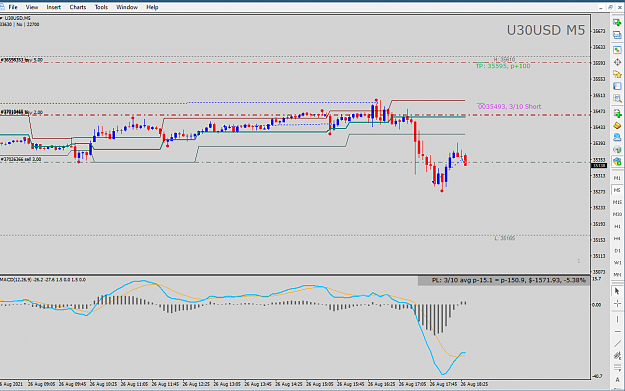The height and width of the screenshot is (391, 625).
Task: Open the Strategy Tester magnifier icon
Action: pyautogui.click(x=617, y=98)
